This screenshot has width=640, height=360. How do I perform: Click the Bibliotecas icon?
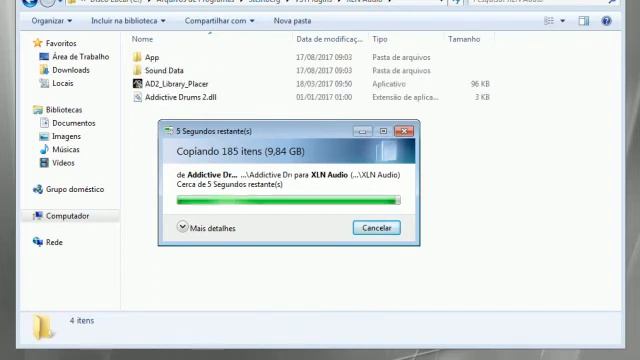(38, 109)
